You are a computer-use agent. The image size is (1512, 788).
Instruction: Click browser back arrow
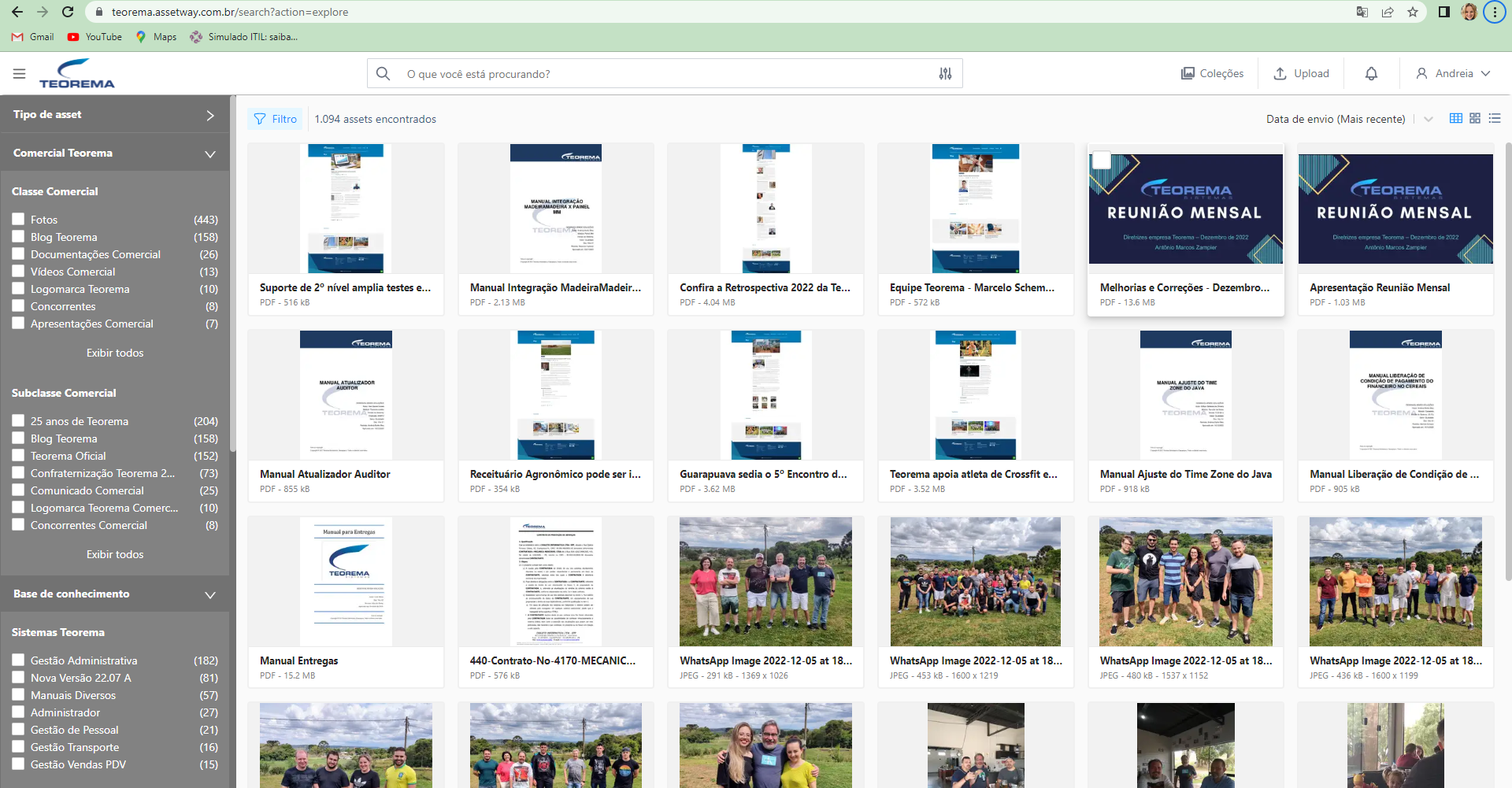coord(17,12)
